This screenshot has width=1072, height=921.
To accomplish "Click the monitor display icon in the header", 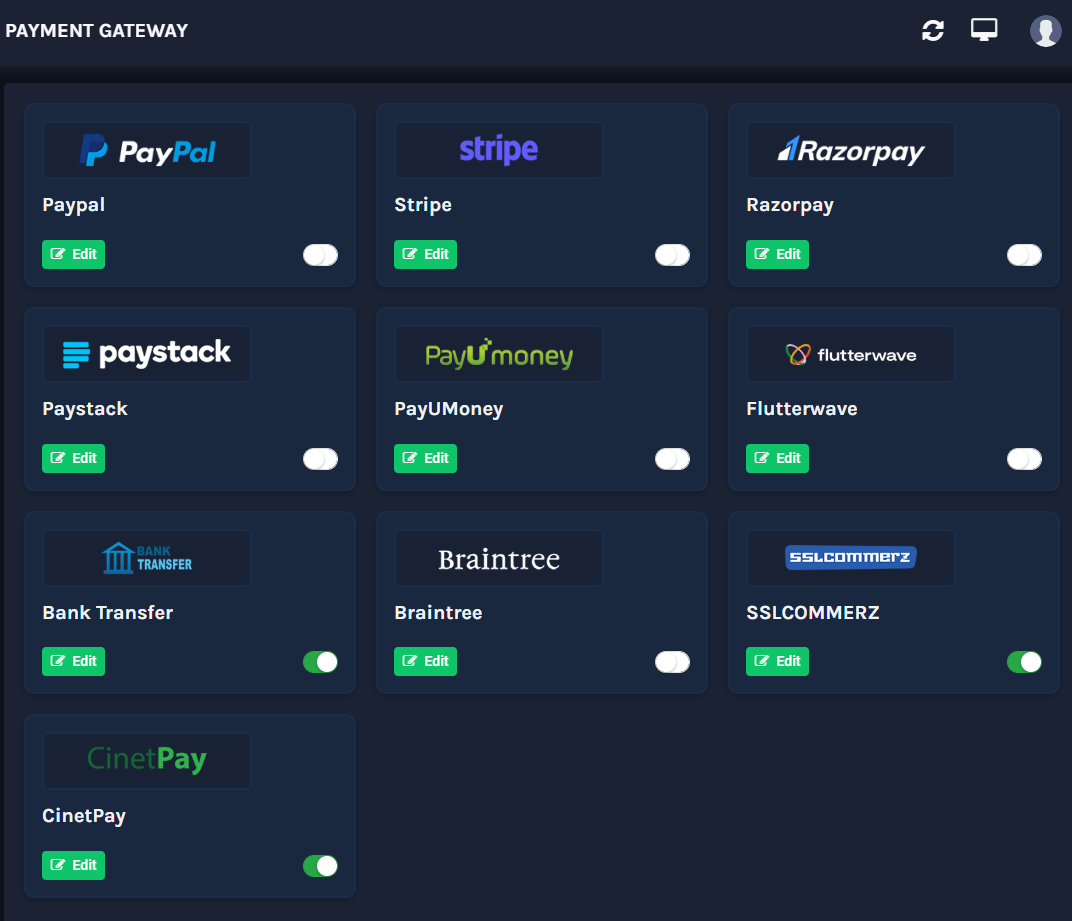I will [x=984, y=30].
